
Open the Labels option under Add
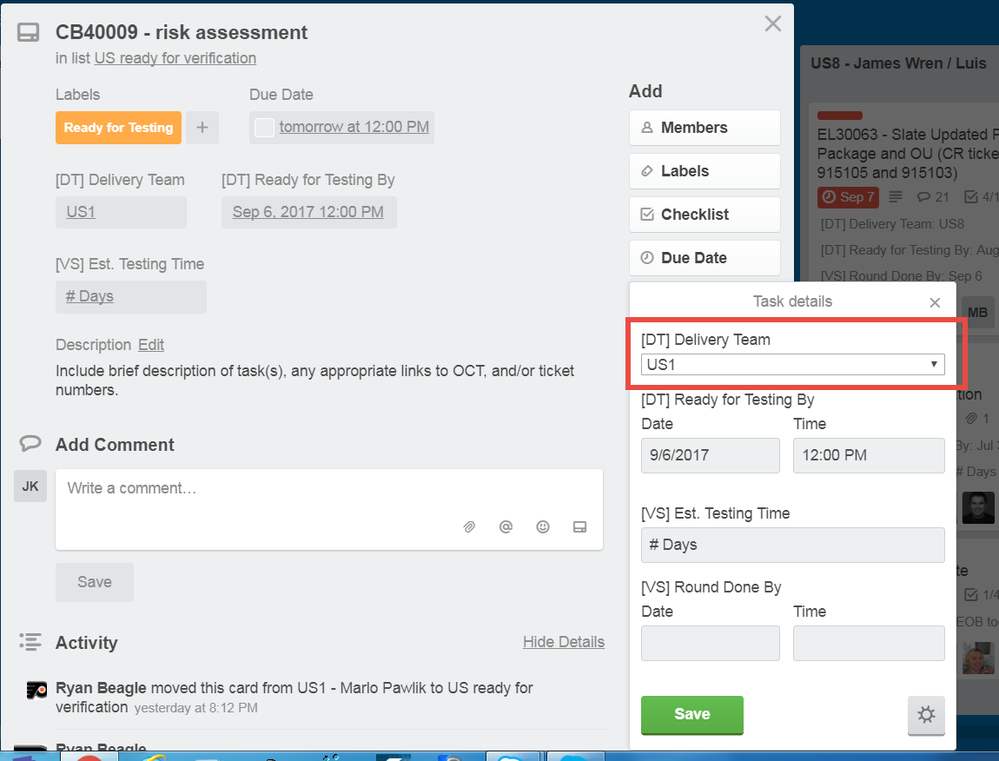pyautogui.click(x=705, y=171)
